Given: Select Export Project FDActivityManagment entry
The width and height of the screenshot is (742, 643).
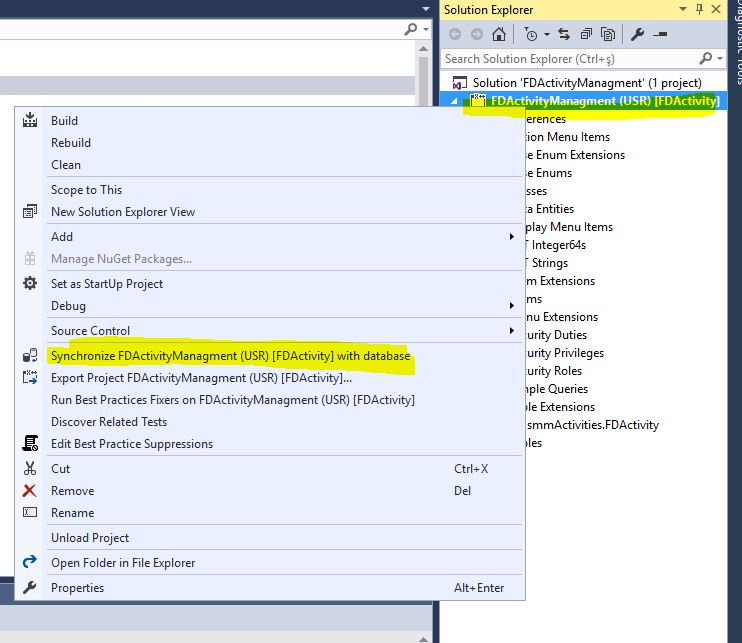Looking at the screenshot, I should 201,378.
